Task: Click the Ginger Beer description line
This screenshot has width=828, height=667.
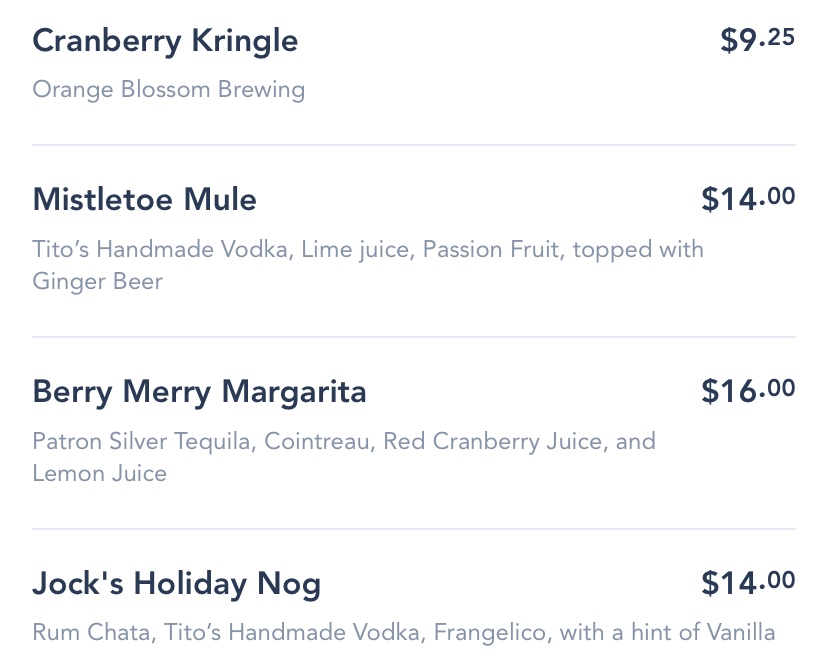Action: point(98,281)
